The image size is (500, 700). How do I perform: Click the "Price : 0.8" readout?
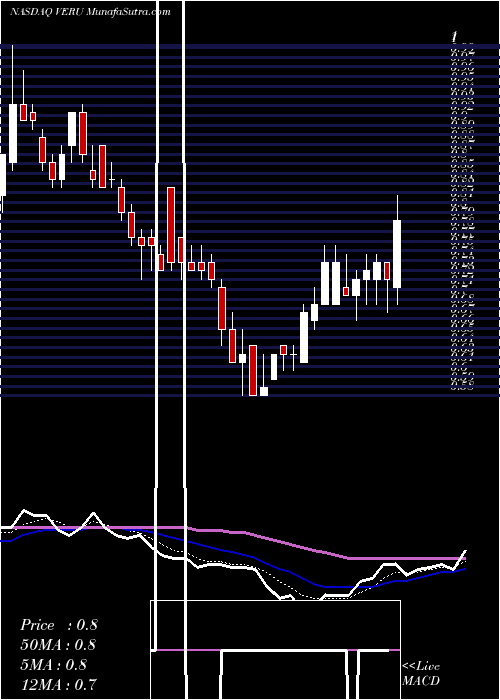[x=59, y=625]
